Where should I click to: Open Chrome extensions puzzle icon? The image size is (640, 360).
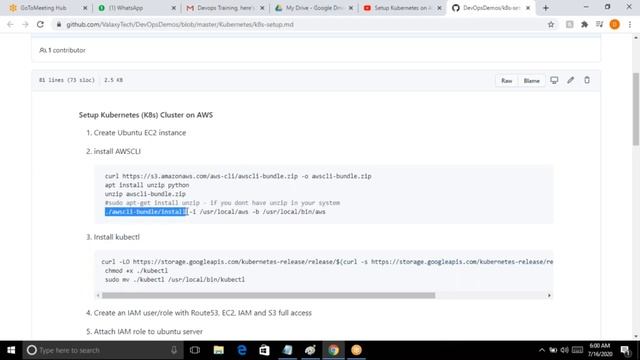[584, 24]
